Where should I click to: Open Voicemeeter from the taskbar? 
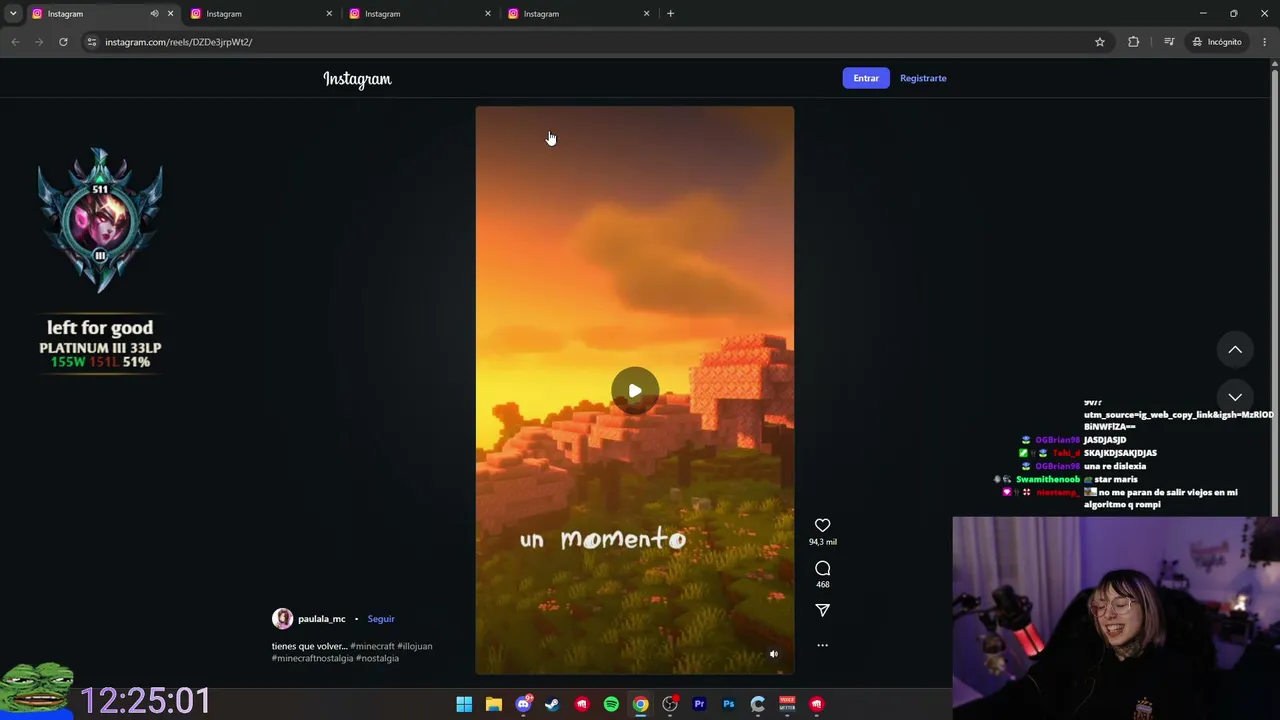click(787, 704)
